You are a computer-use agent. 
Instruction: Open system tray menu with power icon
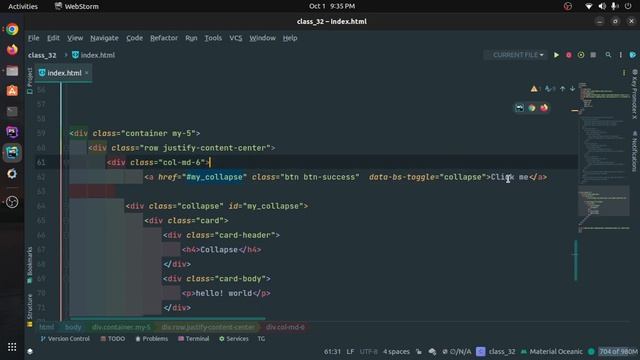click(x=628, y=6)
